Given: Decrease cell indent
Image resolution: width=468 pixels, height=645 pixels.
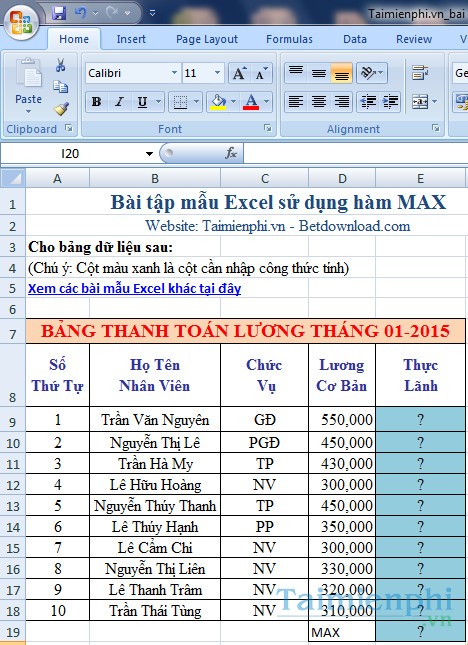Looking at the screenshot, I should coord(368,102).
